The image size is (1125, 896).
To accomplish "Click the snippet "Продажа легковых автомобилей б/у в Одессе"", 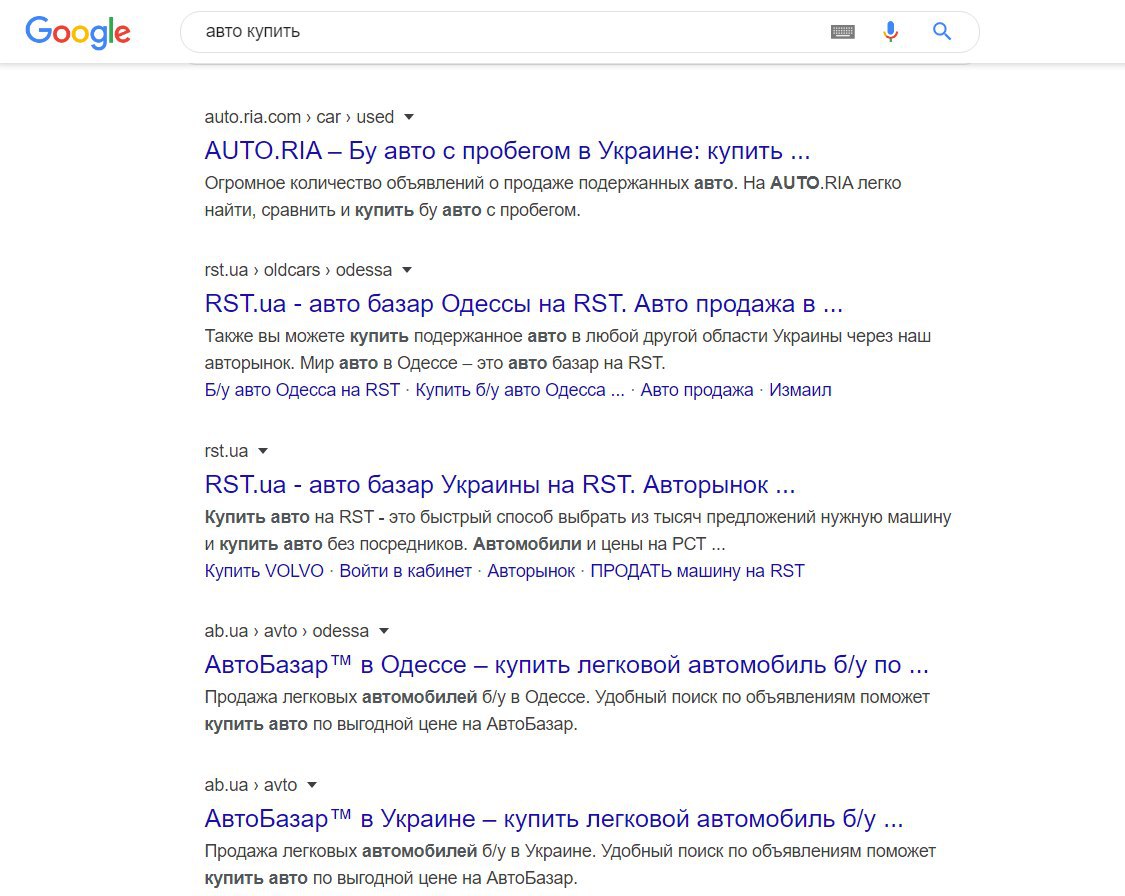I will pyautogui.click(x=567, y=710).
